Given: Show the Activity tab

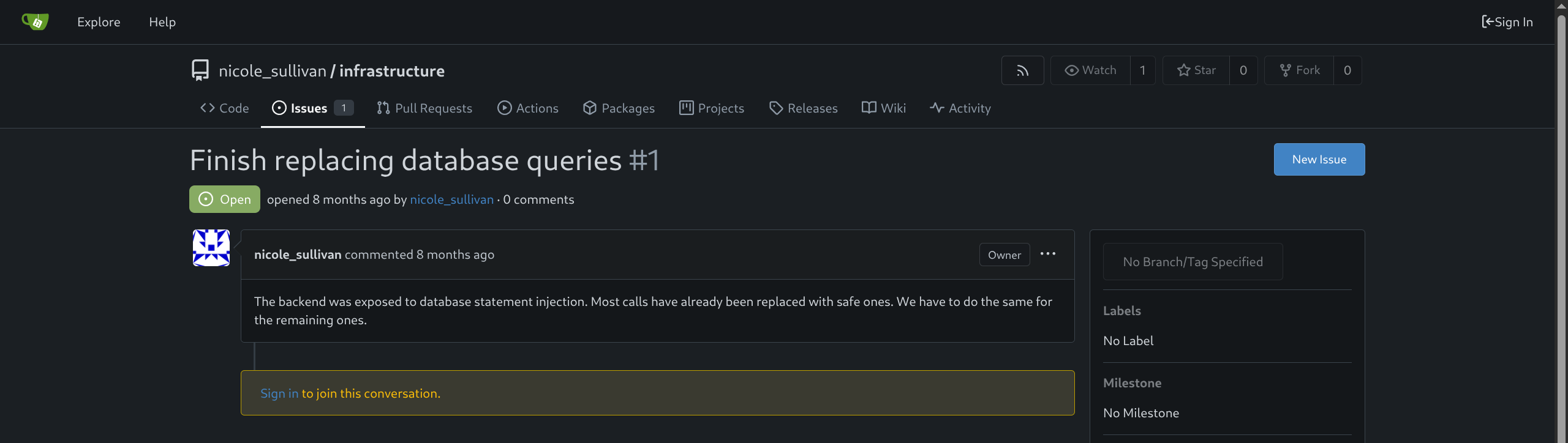Looking at the screenshot, I should point(960,108).
